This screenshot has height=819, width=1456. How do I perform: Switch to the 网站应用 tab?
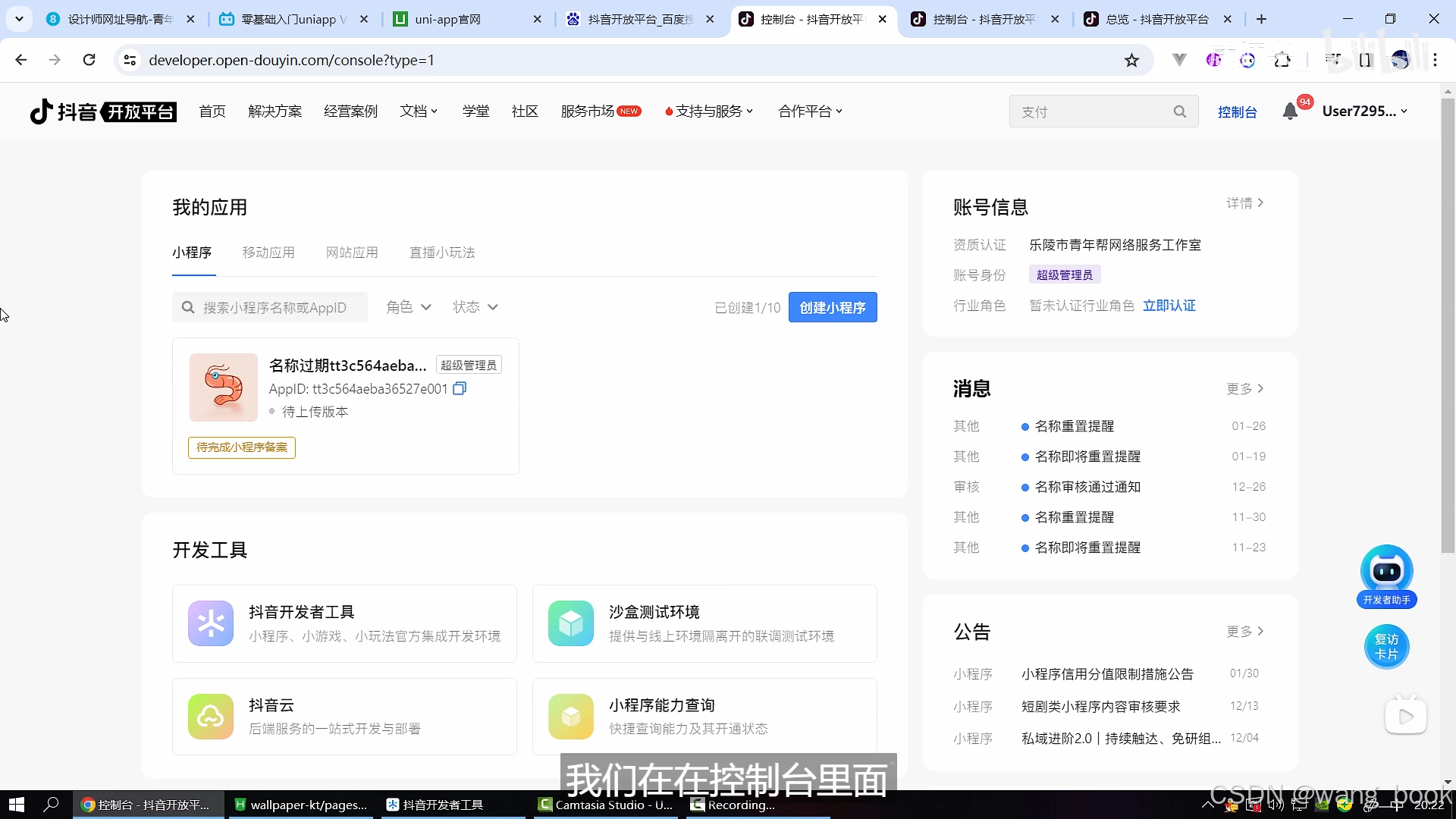click(352, 253)
